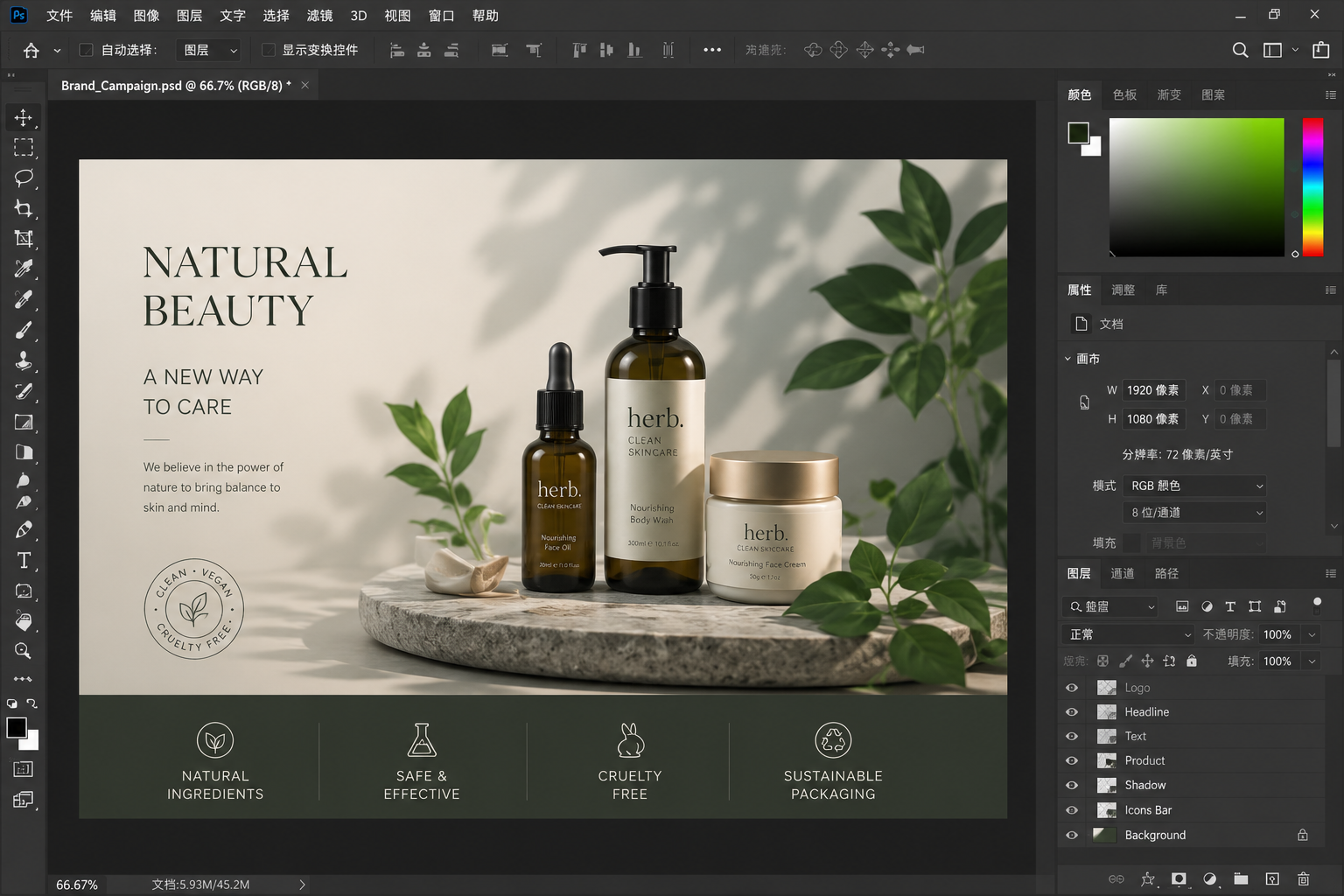1344x896 pixels.
Task: Switch to the 路径 tab
Action: (1166, 574)
